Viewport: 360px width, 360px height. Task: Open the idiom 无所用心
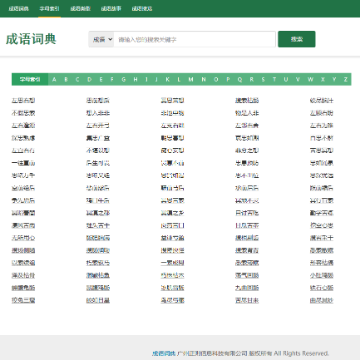(x=23, y=238)
